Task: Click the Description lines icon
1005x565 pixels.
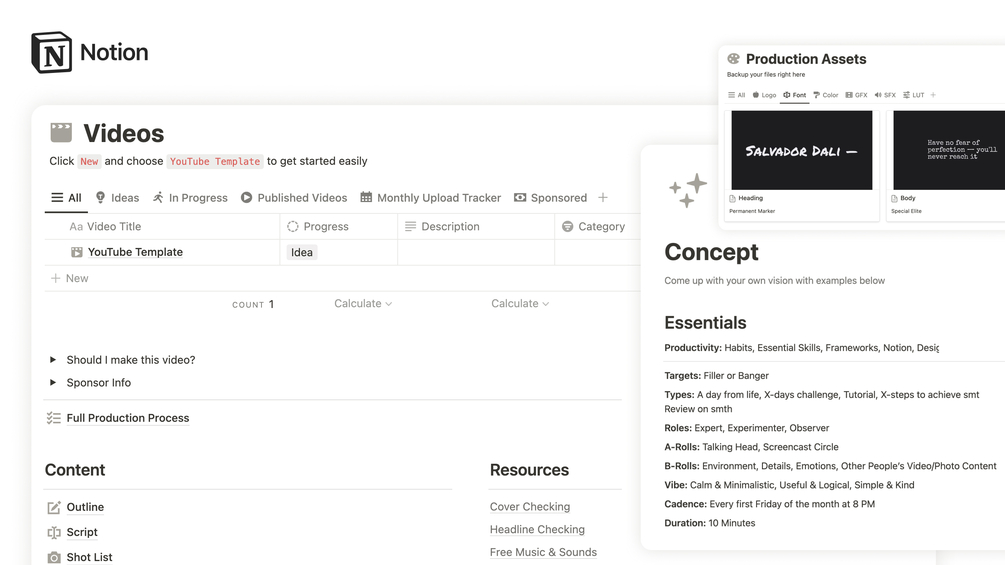Action: click(410, 227)
